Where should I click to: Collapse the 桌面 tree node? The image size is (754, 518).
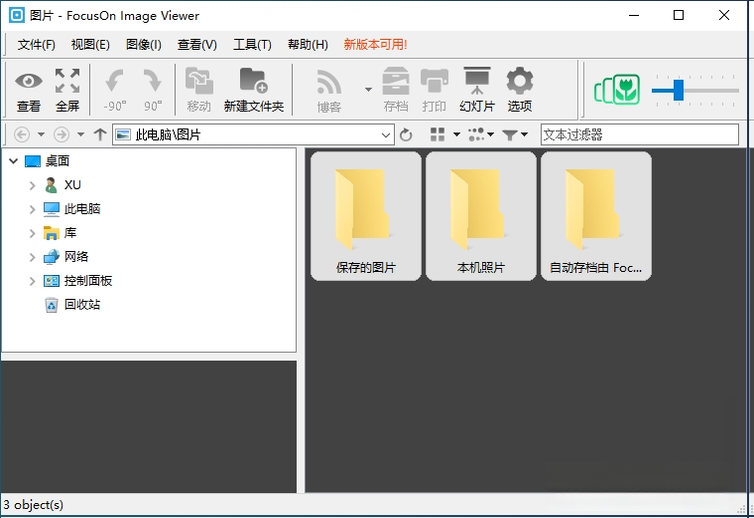[13, 161]
